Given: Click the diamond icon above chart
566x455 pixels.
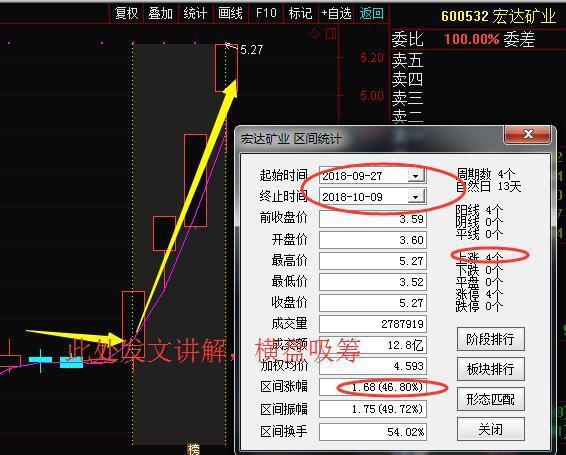Looking at the screenshot, I should [315, 34].
